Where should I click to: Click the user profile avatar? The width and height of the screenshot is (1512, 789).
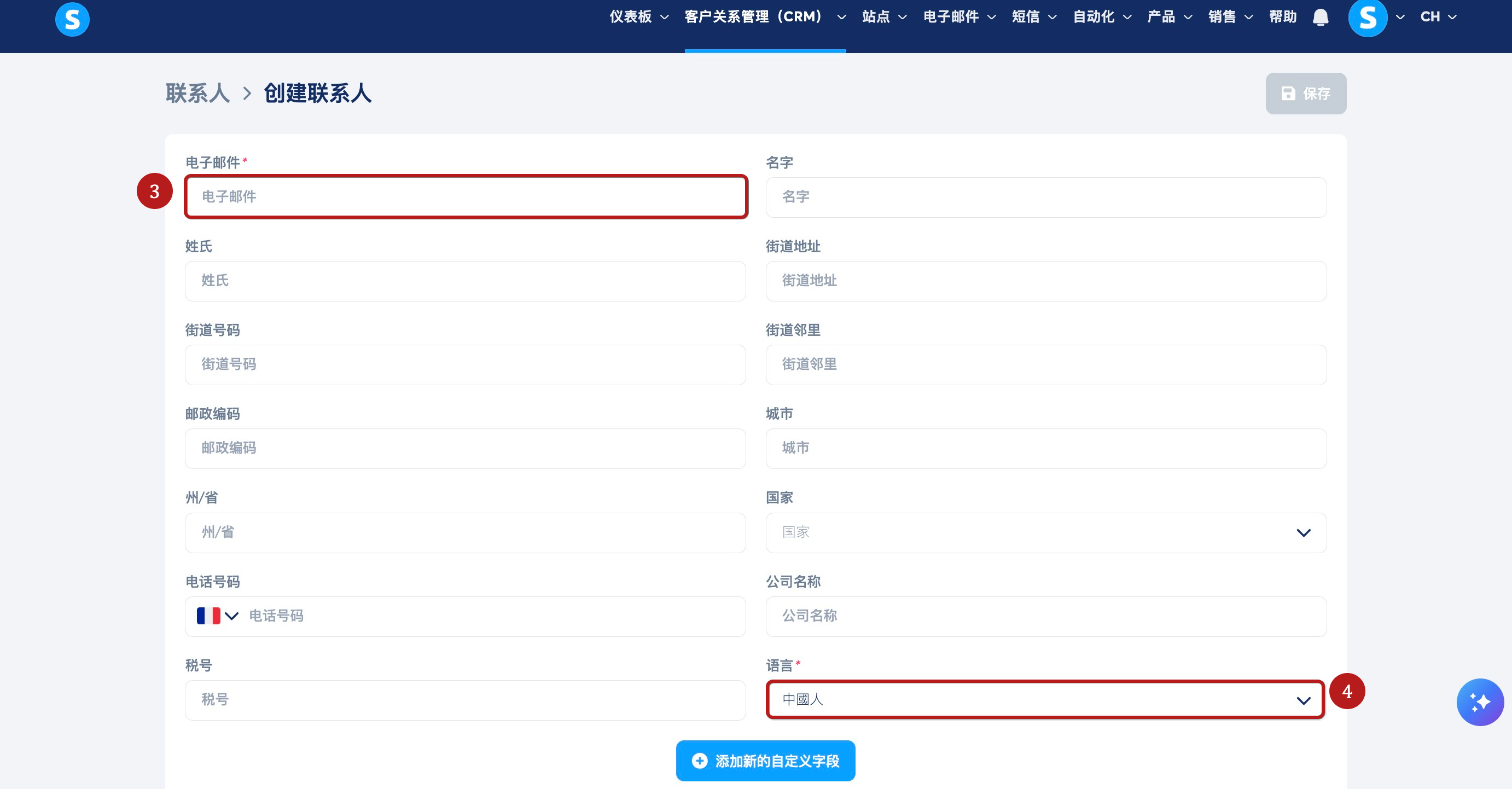1368,18
